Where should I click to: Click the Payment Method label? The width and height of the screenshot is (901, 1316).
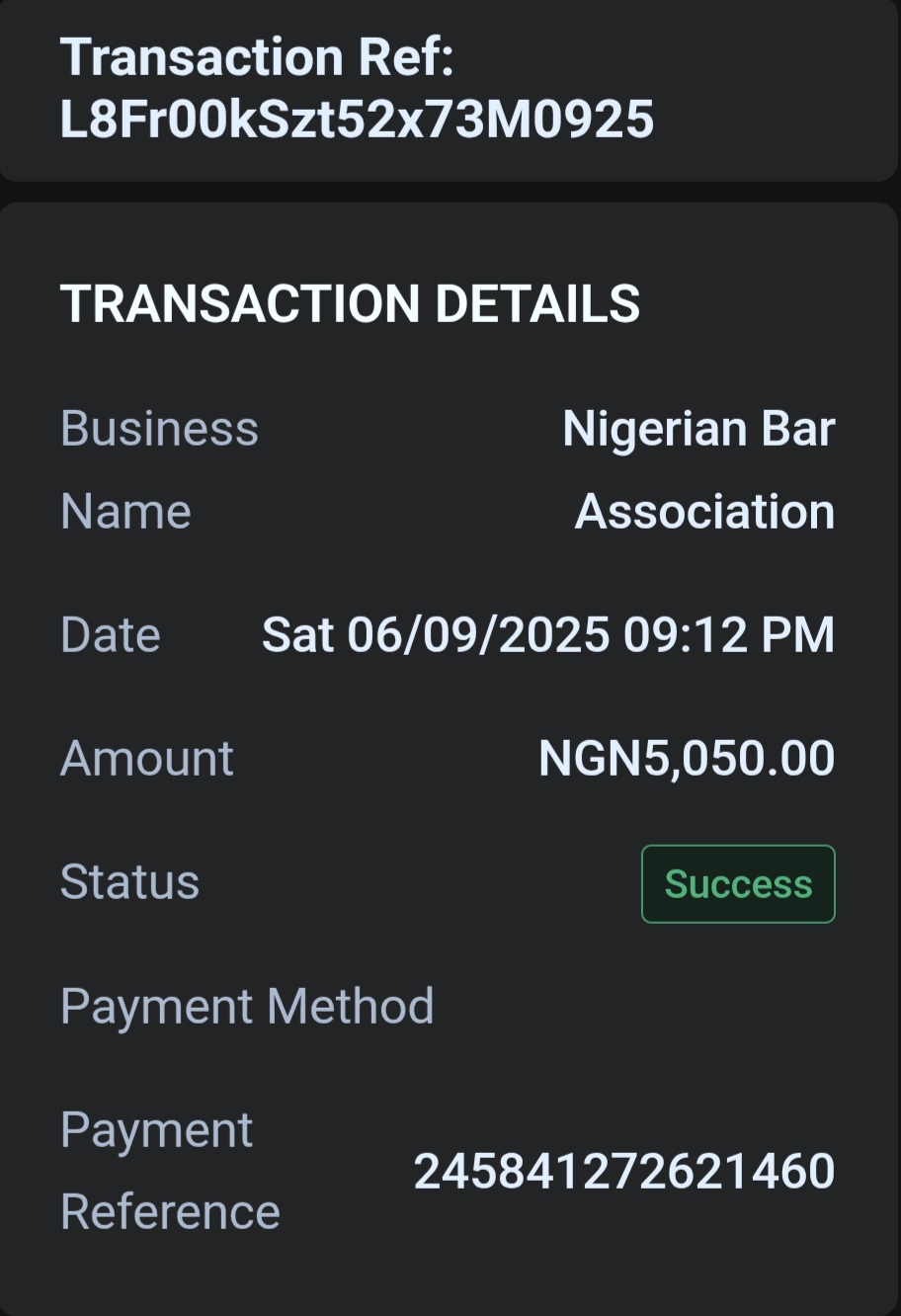[247, 1007]
